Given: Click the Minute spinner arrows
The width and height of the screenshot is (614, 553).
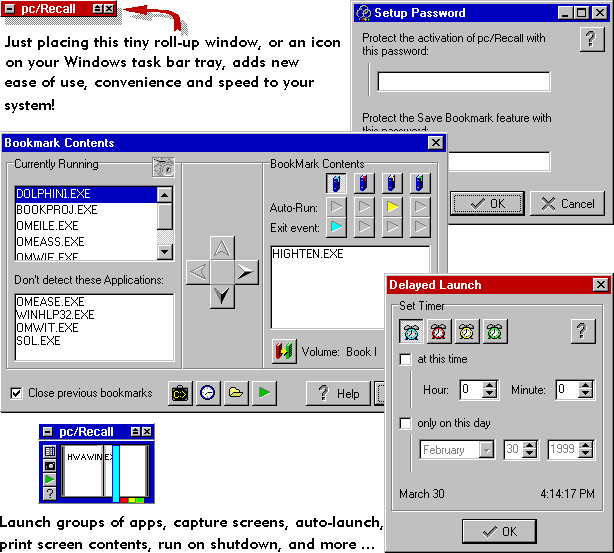Looking at the screenshot, I should (x=586, y=390).
